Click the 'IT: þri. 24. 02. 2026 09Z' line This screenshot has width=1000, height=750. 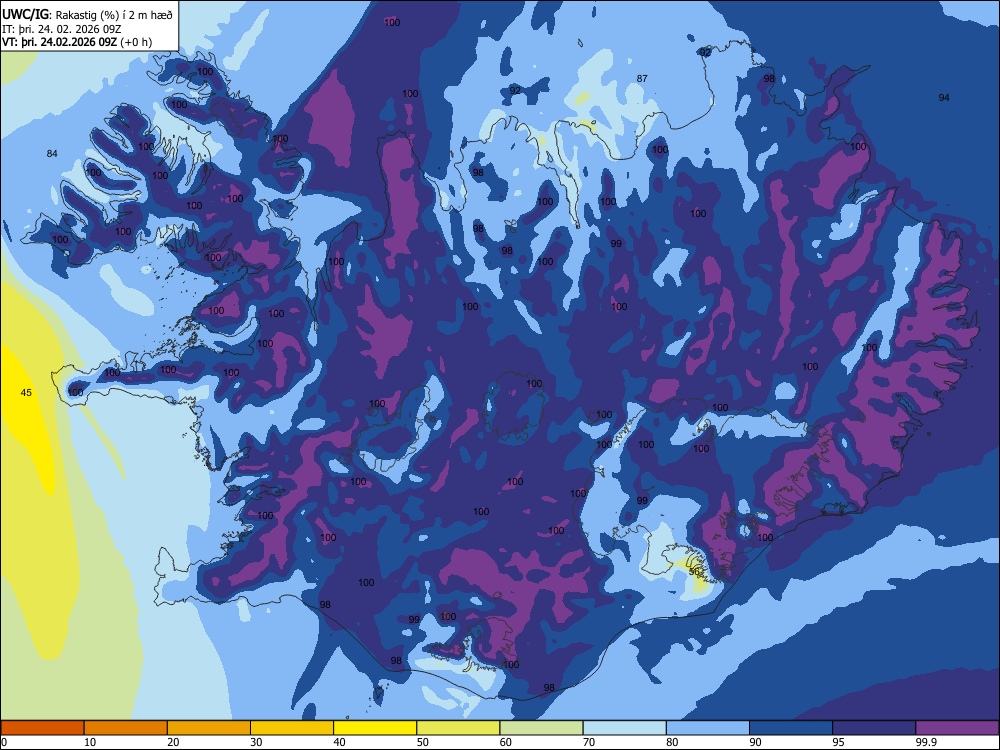[x=62, y=29]
